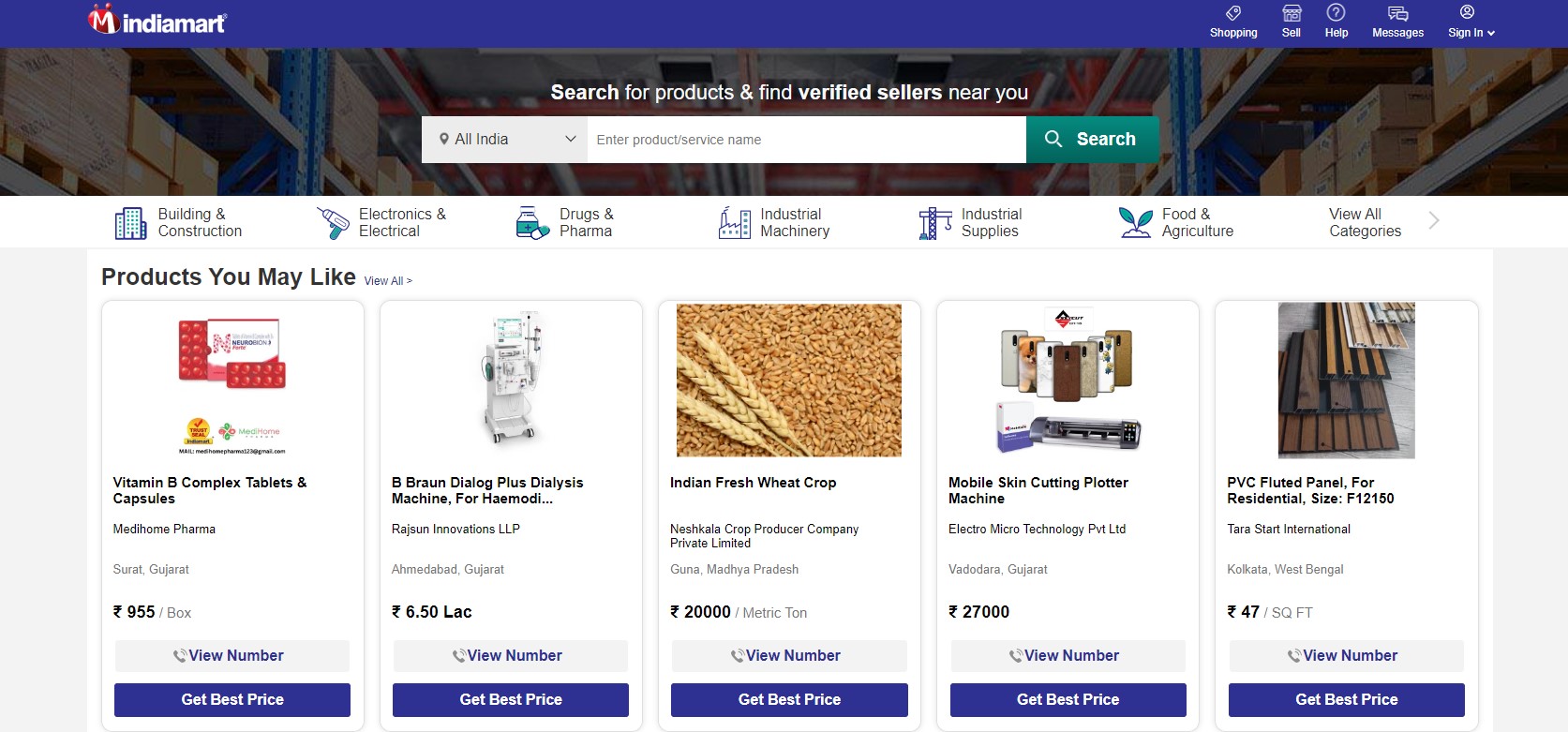Open the Messages icon in header
The height and width of the screenshot is (732, 1568).
point(1397,13)
